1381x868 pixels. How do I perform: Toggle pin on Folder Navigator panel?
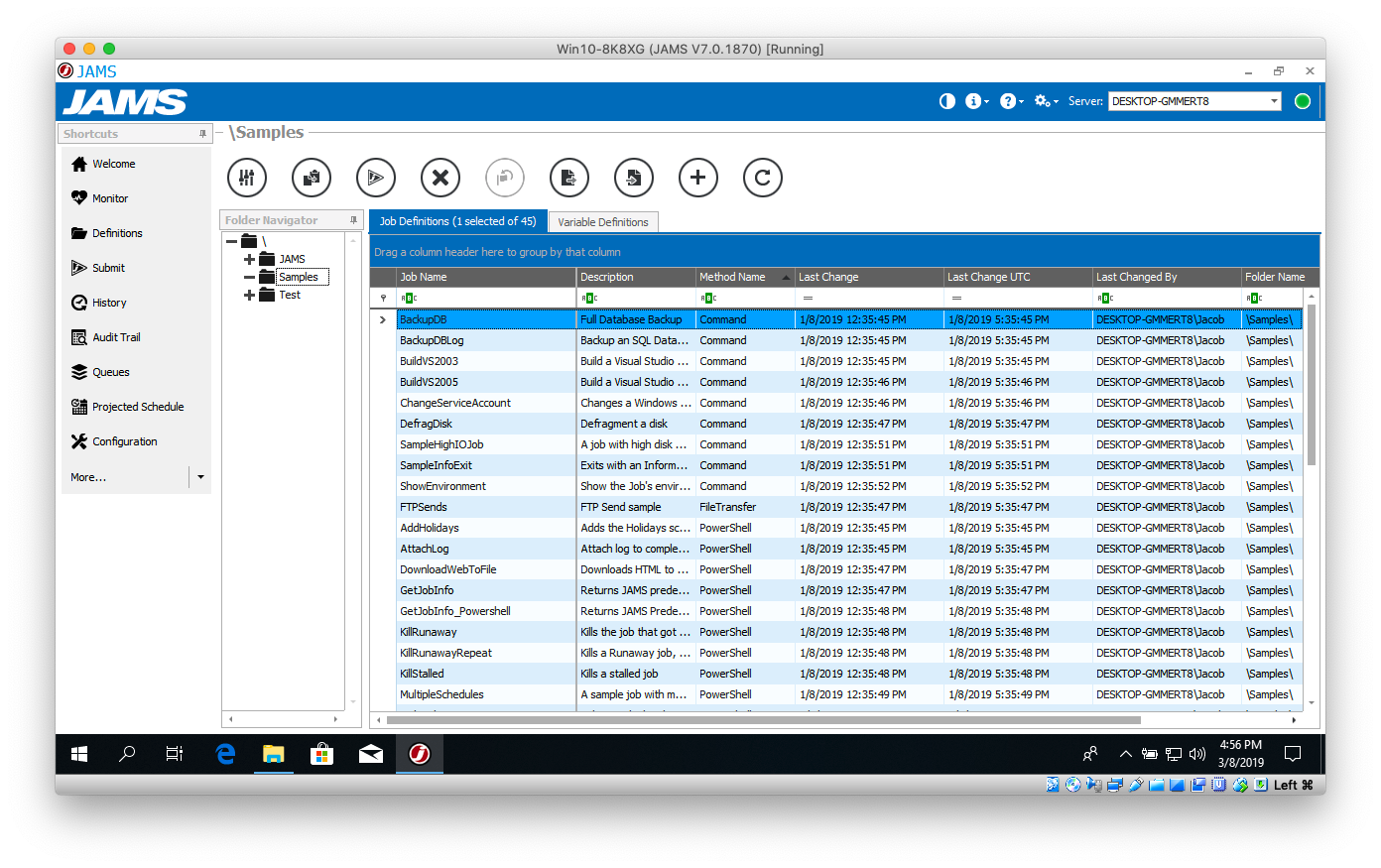[x=353, y=220]
